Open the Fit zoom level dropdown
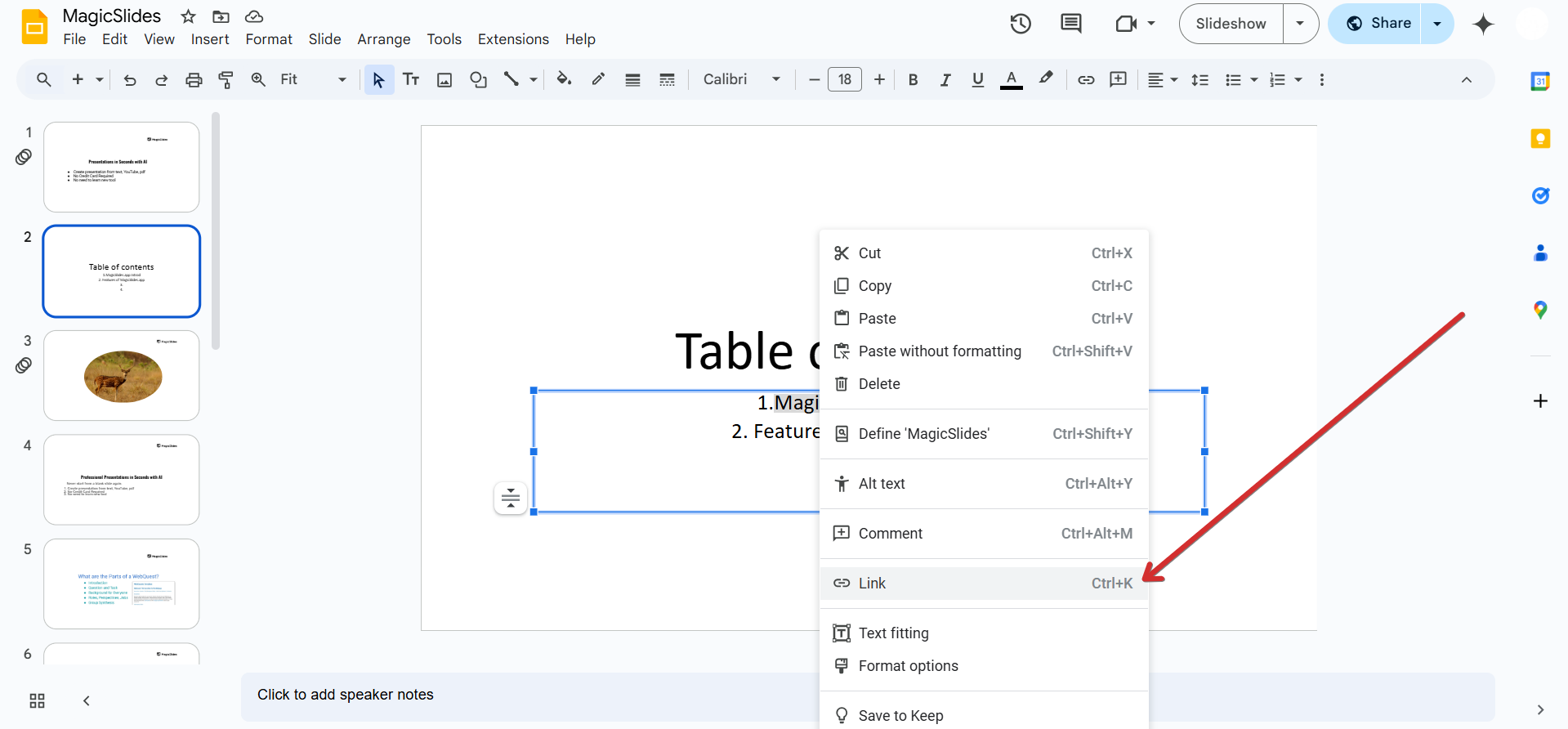 [313, 79]
